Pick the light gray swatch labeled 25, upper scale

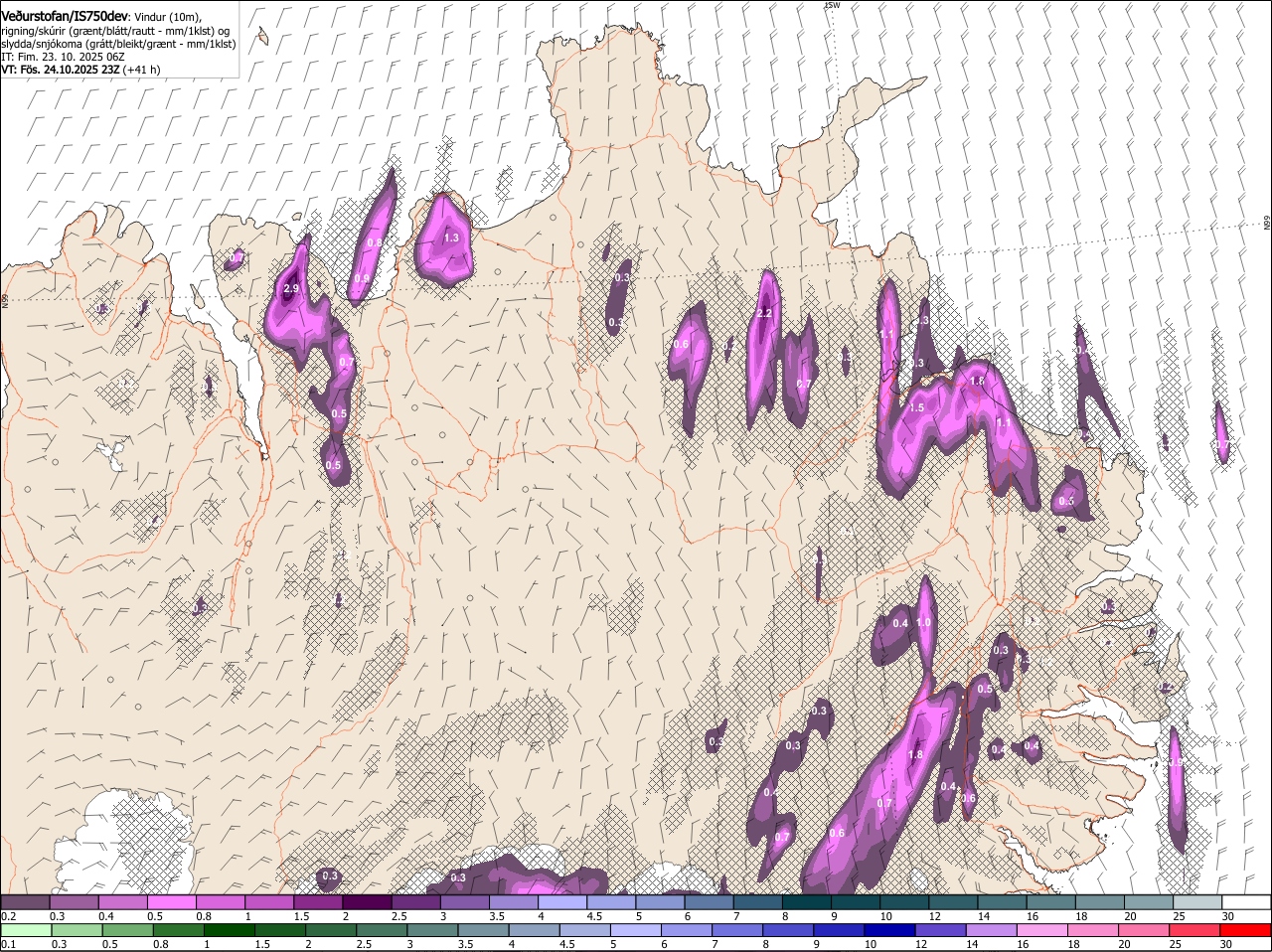click(x=1197, y=902)
